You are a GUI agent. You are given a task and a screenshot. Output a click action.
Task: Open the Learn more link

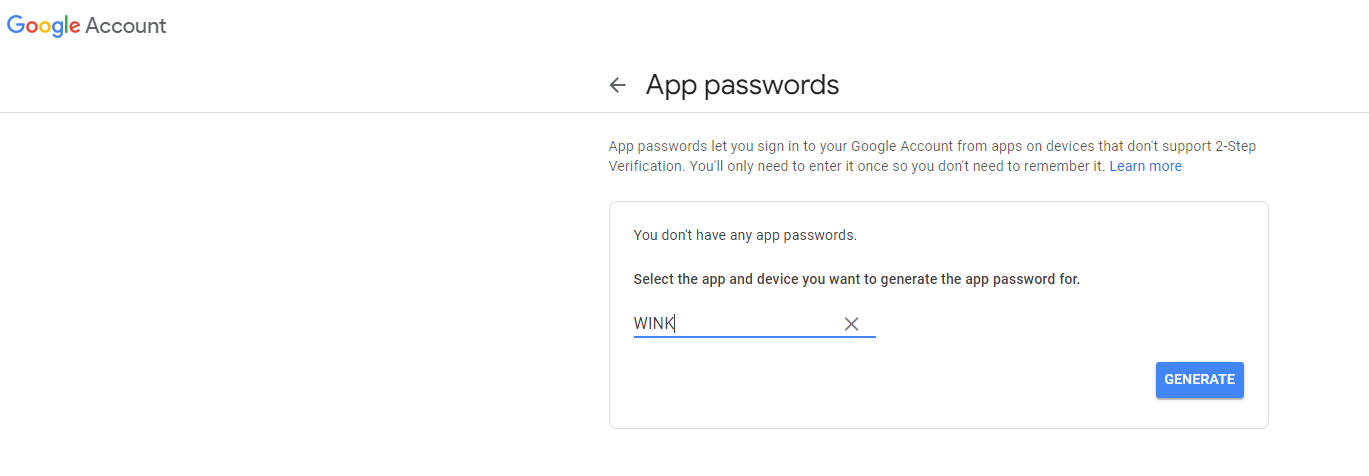(x=1145, y=166)
